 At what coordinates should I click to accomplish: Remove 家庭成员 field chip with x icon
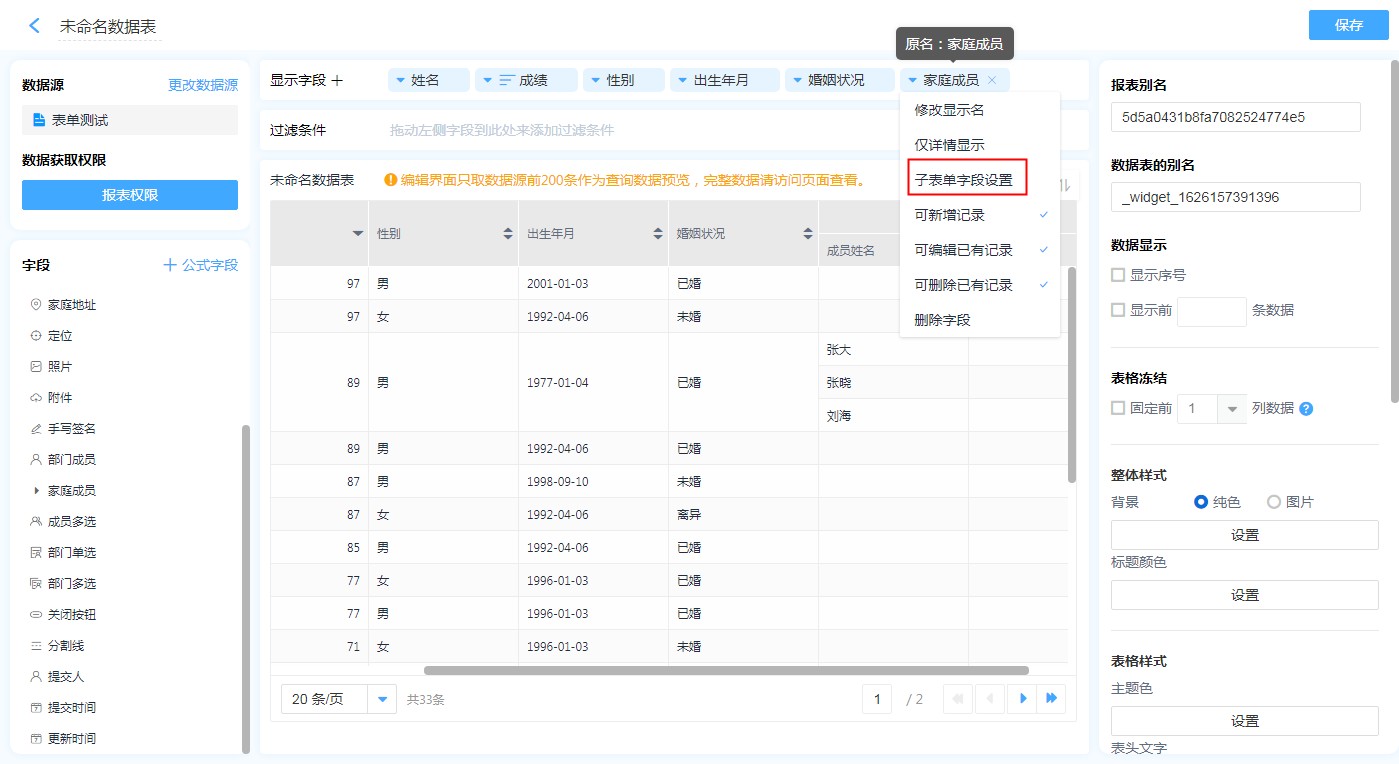(992, 80)
